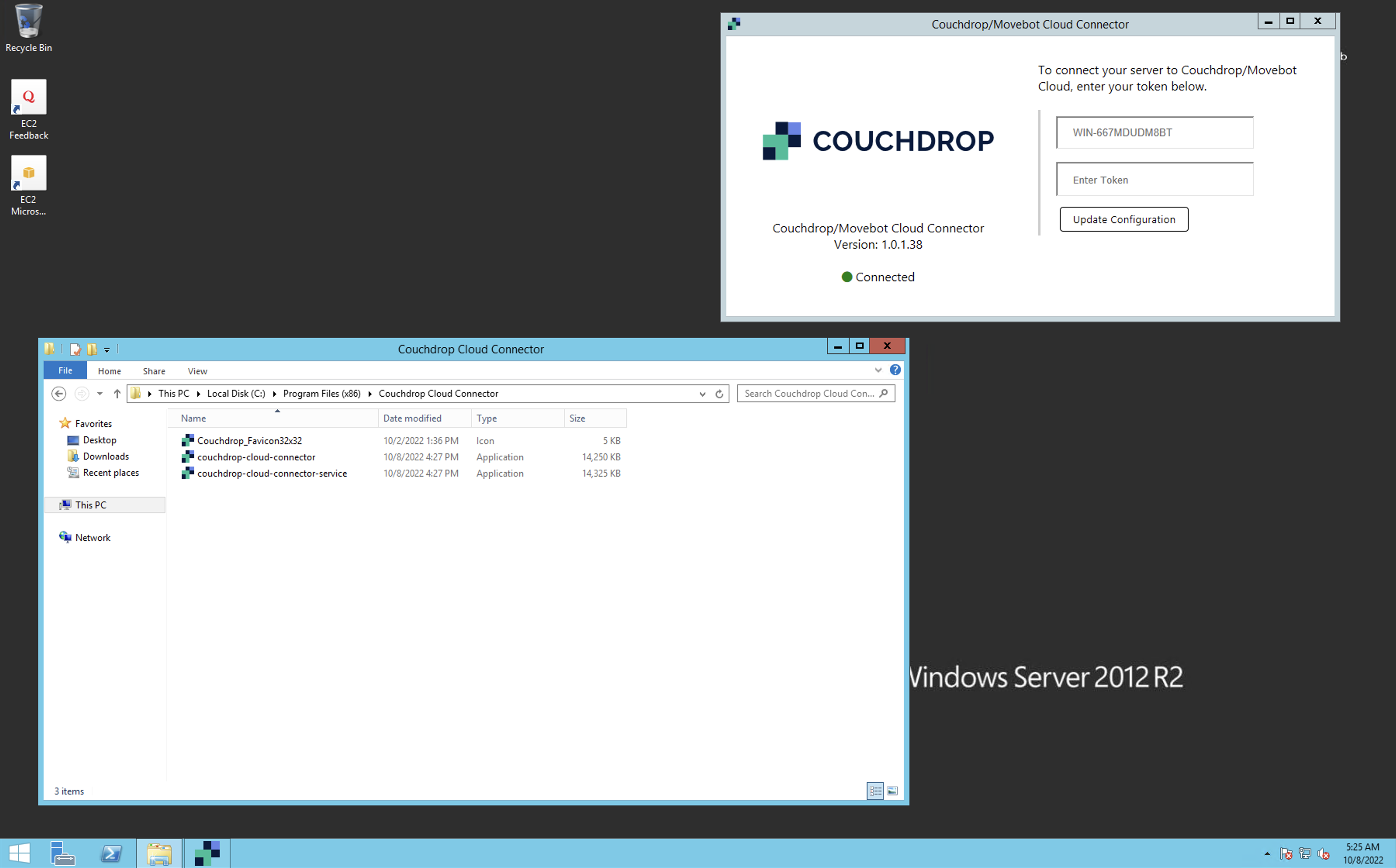
Task: Go up one folder level in Explorer
Action: pyautogui.click(x=117, y=393)
